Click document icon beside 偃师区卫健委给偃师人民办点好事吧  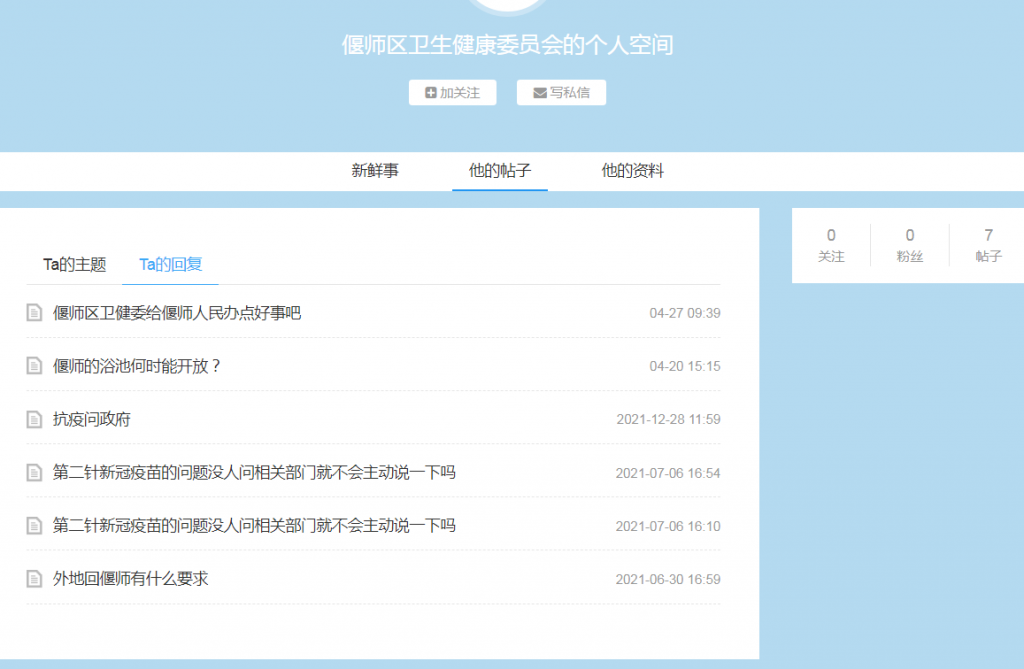pos(35,313)
